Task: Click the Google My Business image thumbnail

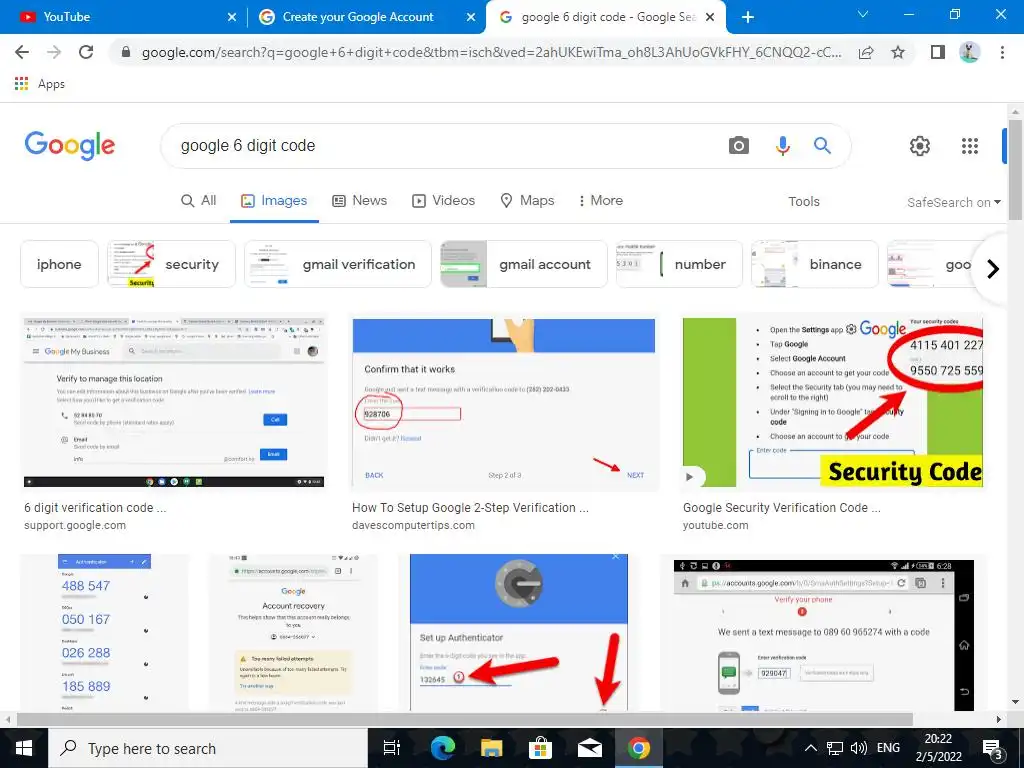Action: point(174,402)
